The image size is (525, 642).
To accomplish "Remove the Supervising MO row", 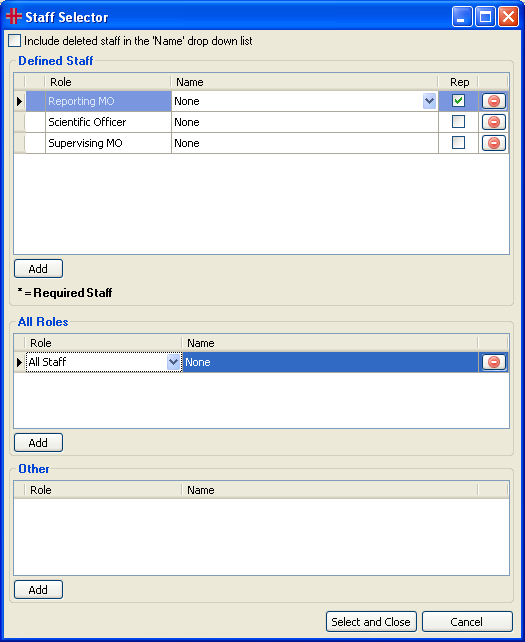I will [493, 143].
